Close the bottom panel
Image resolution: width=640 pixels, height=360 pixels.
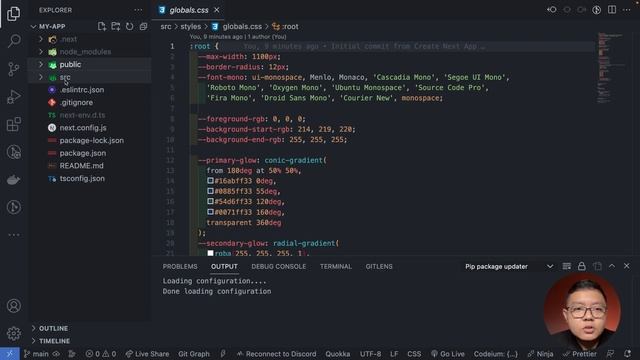(x=627, y=266)
